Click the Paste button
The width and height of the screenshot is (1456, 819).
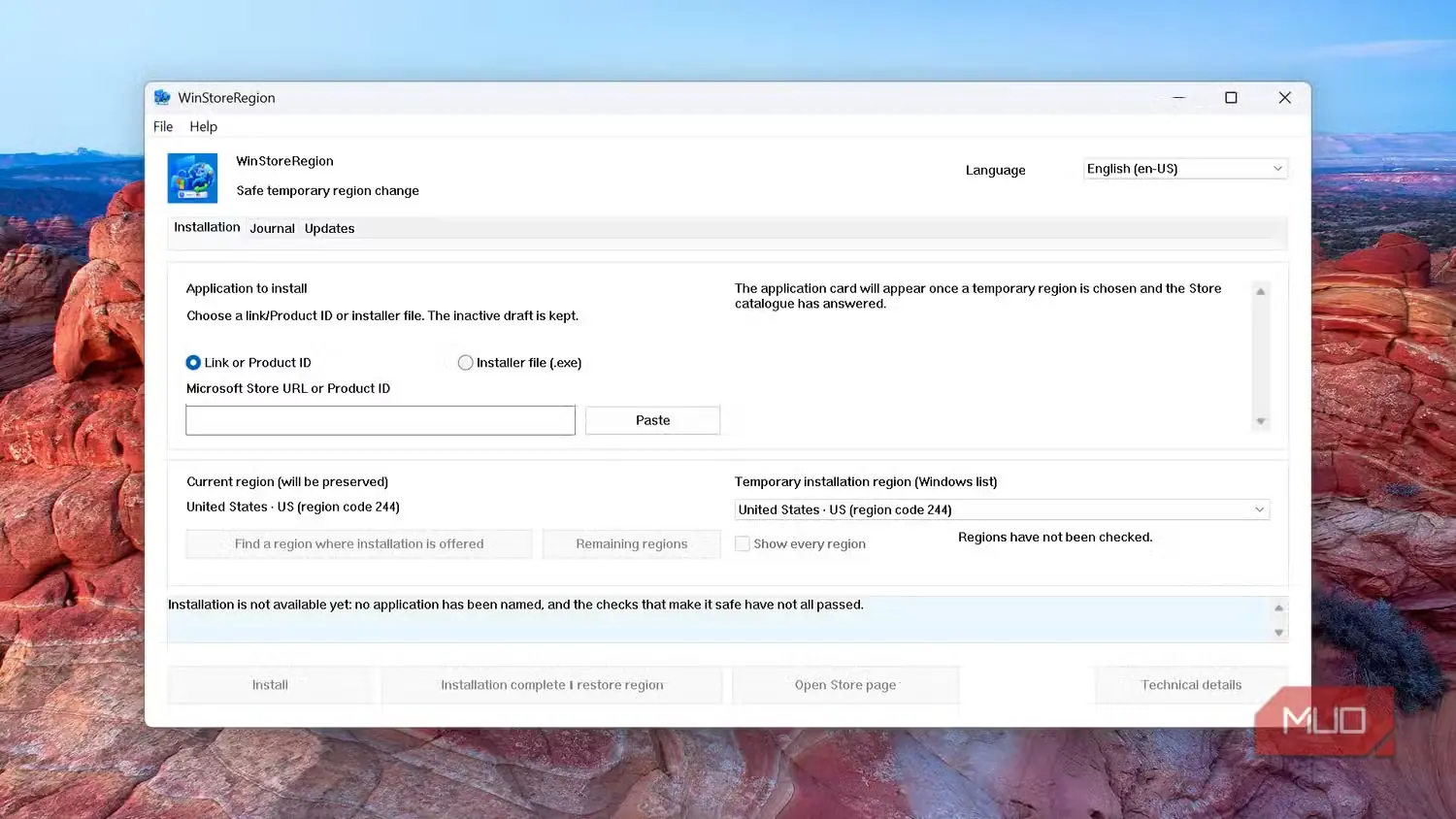pyautogui.click(x=653, y=420)
